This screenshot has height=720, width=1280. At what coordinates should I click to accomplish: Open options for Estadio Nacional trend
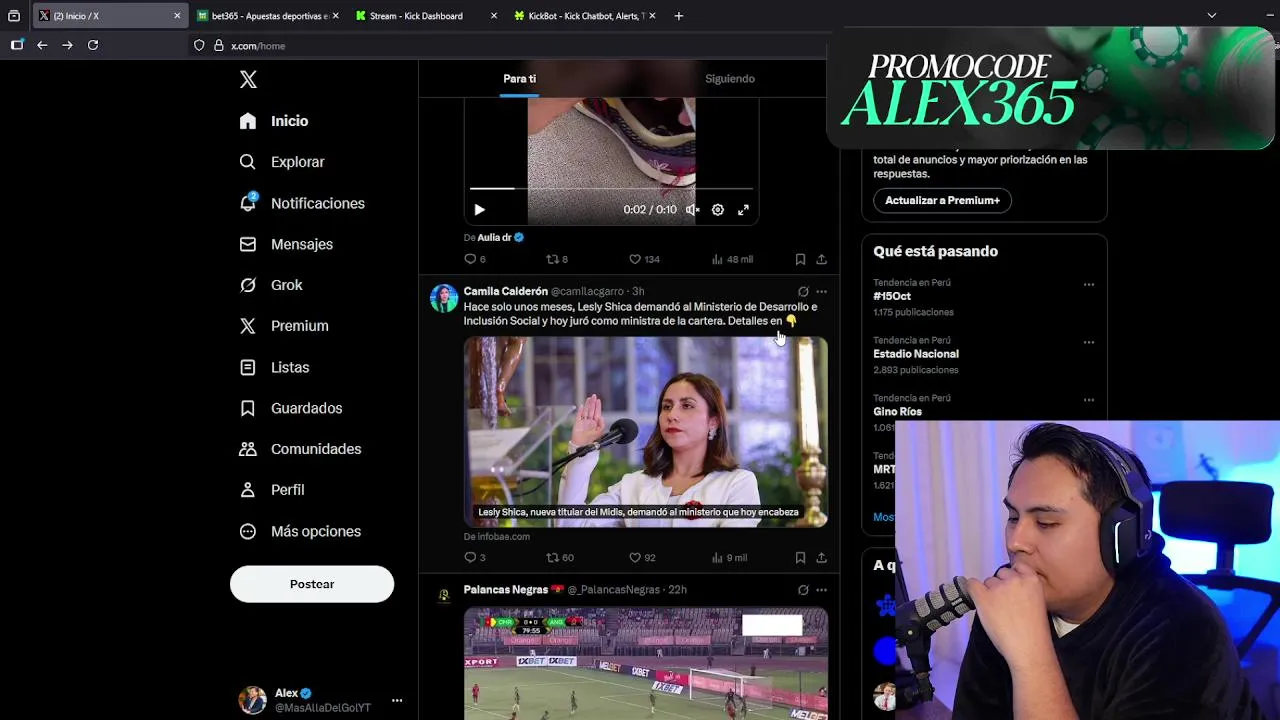[x=1088, y=342]
